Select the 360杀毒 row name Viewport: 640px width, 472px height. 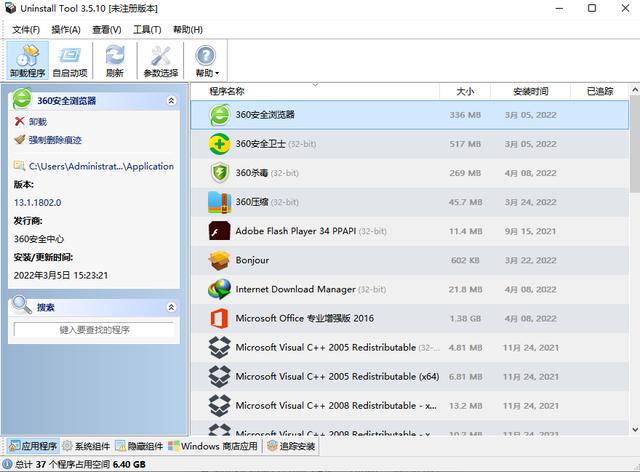click(x=251, y=173)
